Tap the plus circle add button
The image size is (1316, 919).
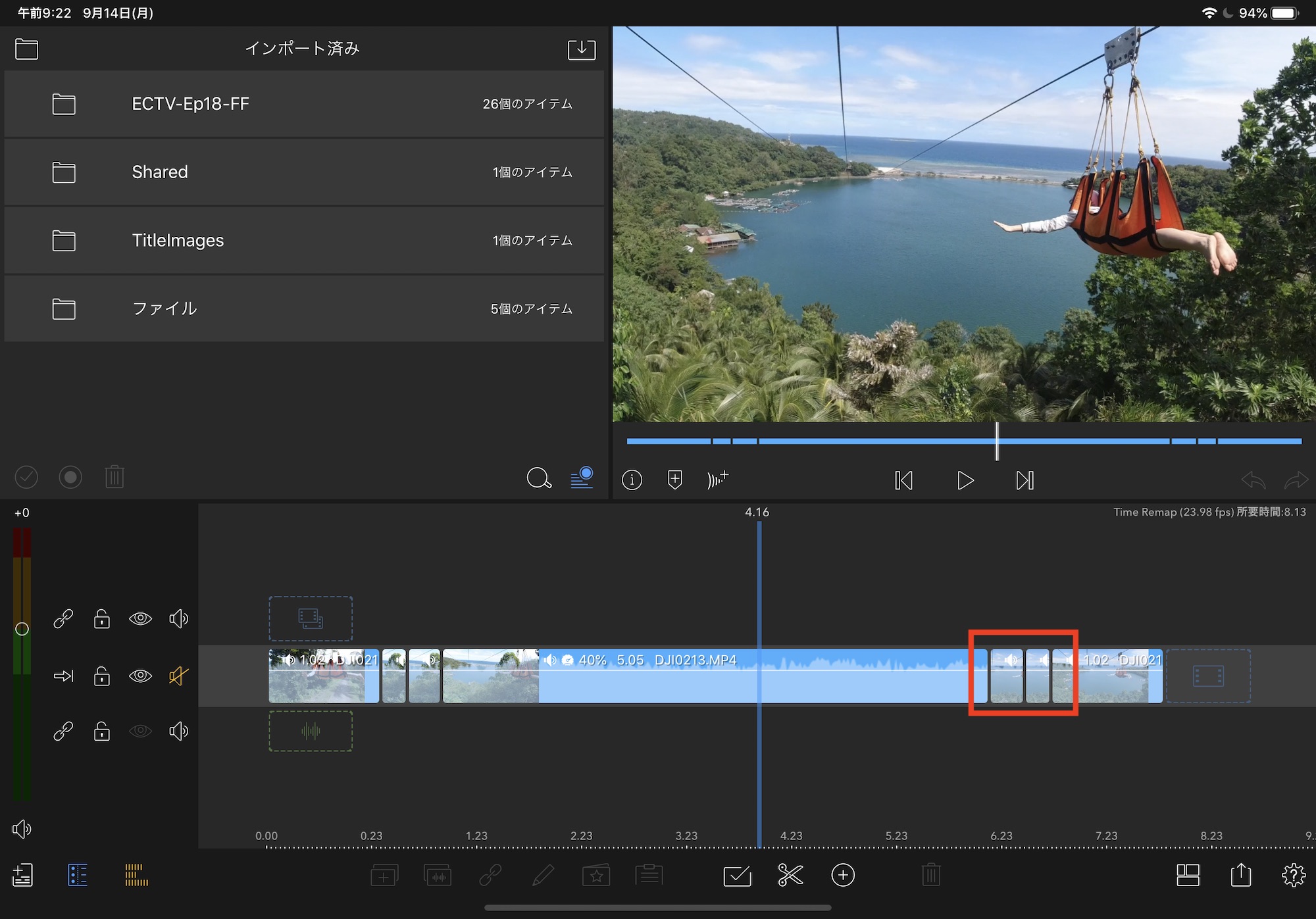tap(843, 875)
